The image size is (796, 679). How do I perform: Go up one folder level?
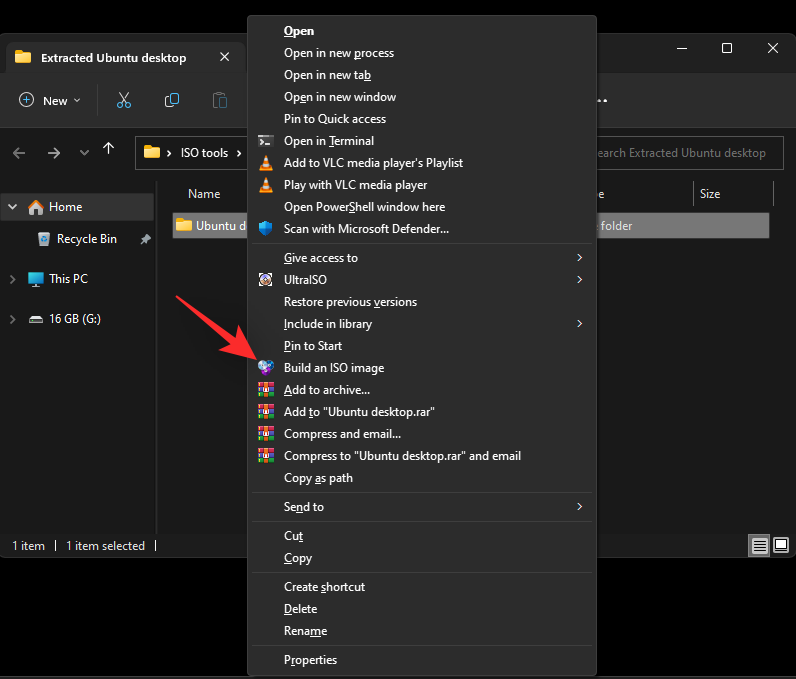click(109, 149)
